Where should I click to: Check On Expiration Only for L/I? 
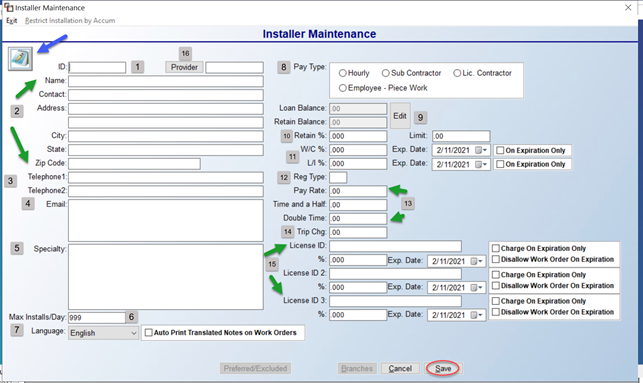click(x=500, y=164)
